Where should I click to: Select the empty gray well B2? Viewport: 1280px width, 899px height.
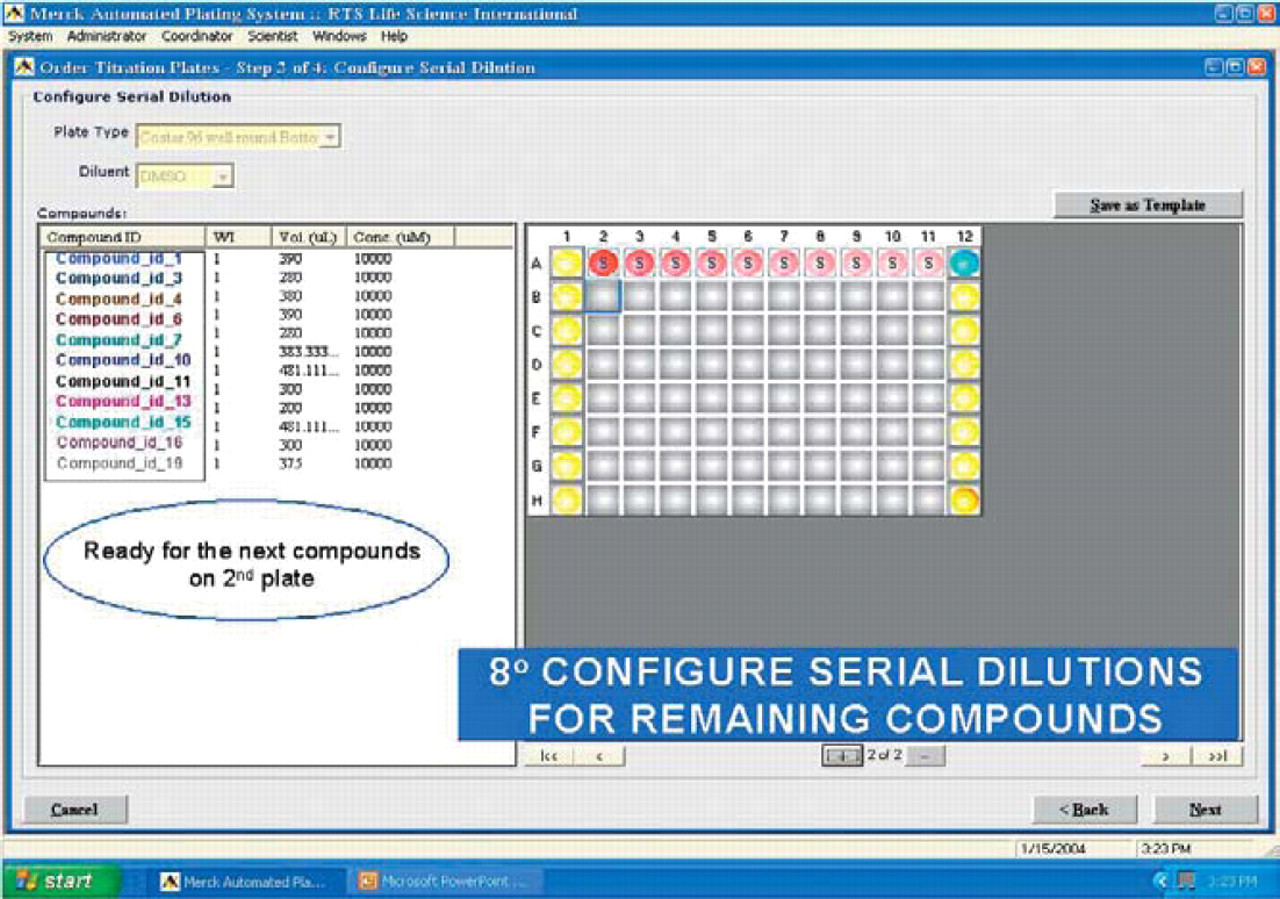pyautogui.click(x=603, y=297)
